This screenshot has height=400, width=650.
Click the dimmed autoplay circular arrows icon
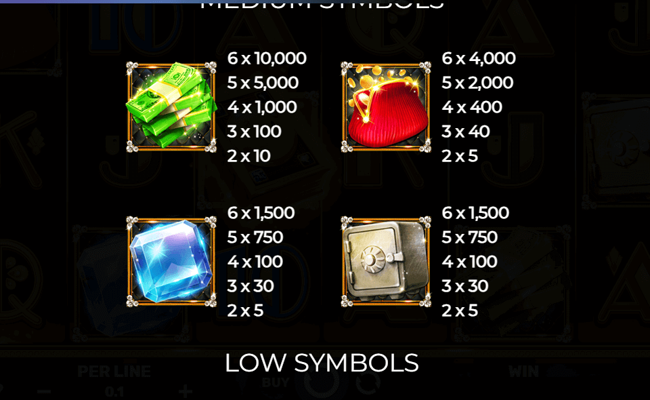(x=368, y=383)
